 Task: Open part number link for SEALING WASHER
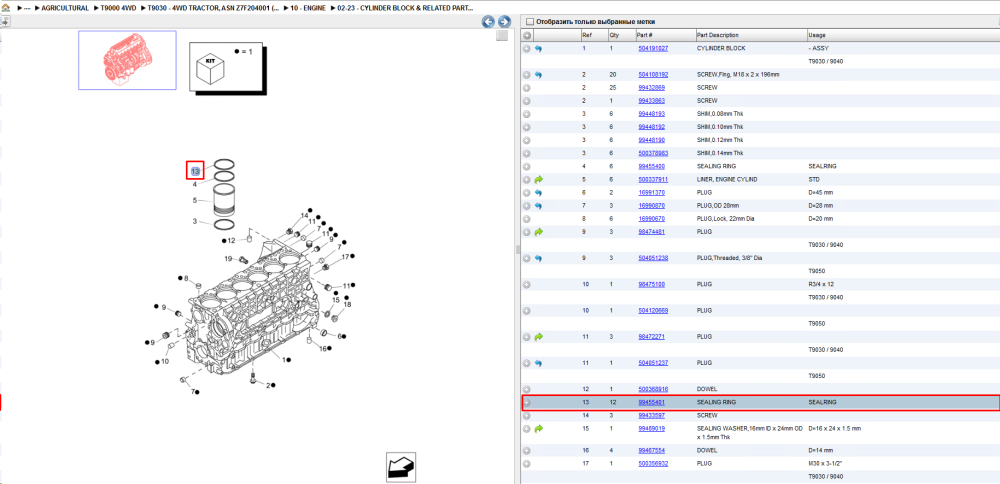point(651,429)
